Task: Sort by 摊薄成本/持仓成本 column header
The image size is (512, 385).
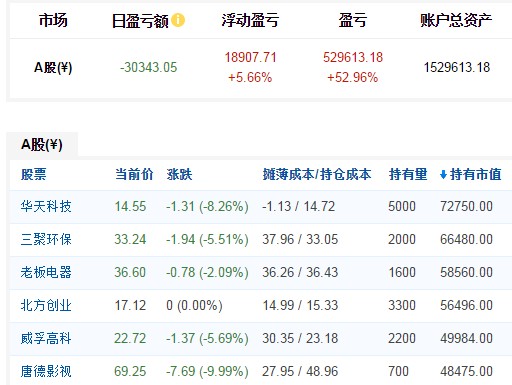Action: coord(317,174)
